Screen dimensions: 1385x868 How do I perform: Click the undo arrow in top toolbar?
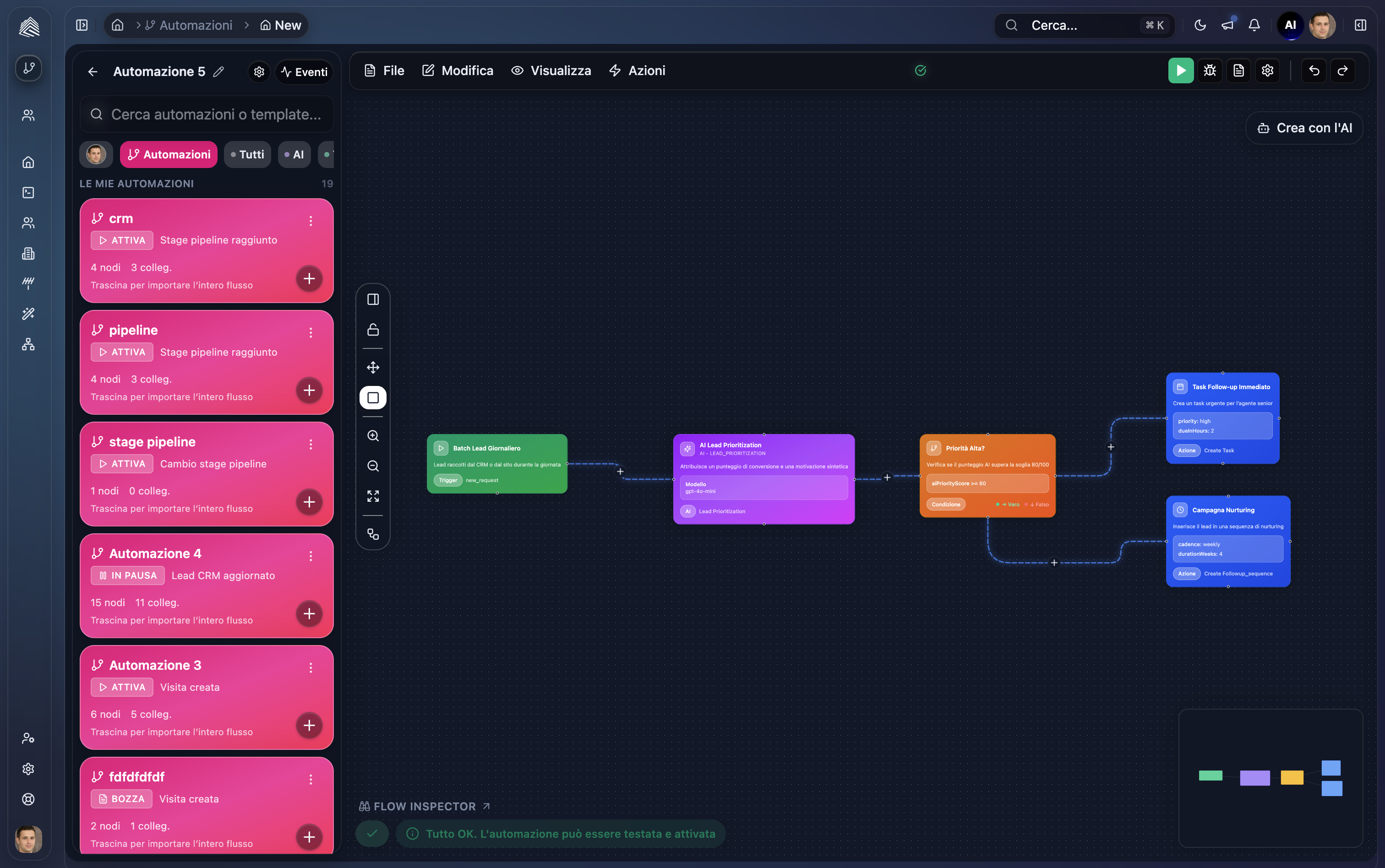[x=1314, y=71]
